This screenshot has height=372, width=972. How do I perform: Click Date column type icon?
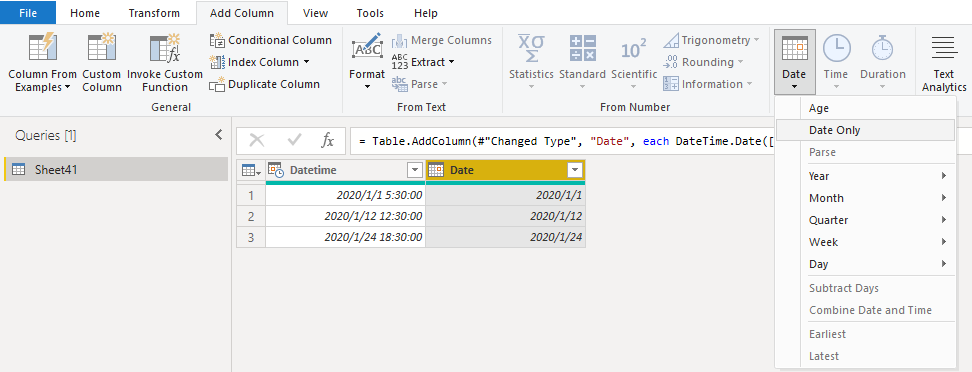[x=436, y=170]
